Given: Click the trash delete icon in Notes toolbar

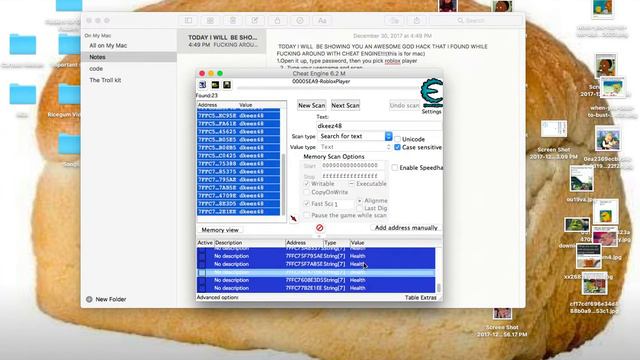Looking at the screenshot, I should [x=233, y=20].
